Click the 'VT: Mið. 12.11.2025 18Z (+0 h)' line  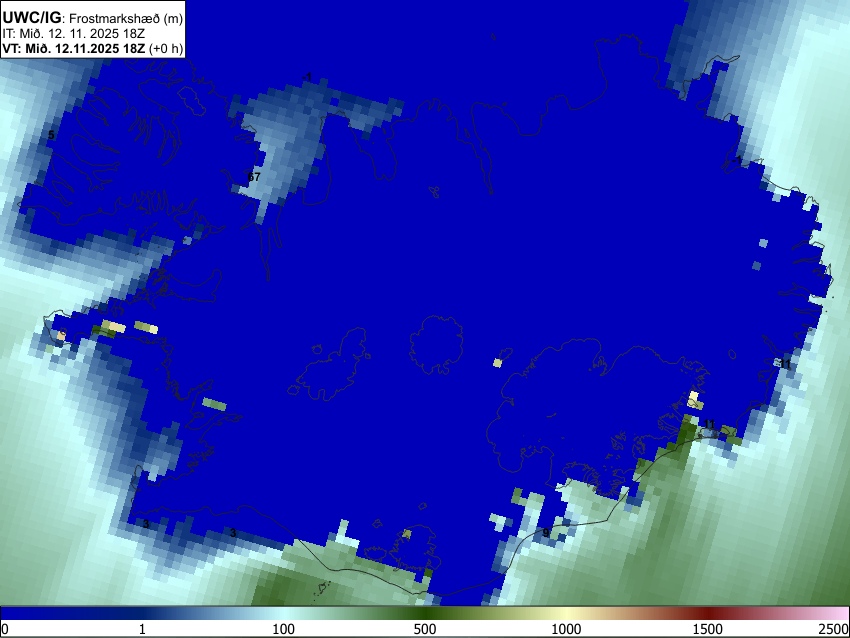pos(93,48)
